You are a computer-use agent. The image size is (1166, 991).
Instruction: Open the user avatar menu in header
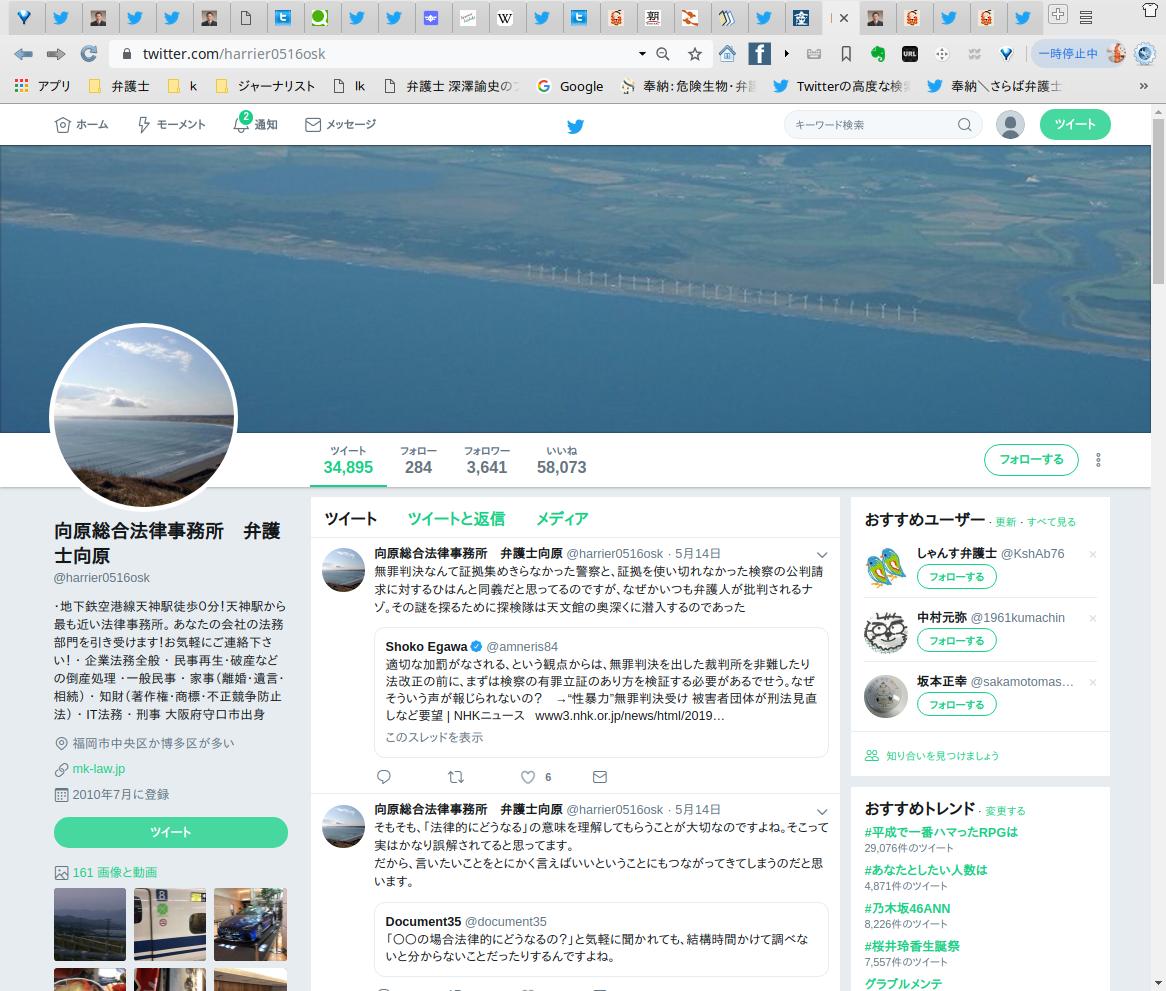pyautogui.click(x=1010, y=124)
